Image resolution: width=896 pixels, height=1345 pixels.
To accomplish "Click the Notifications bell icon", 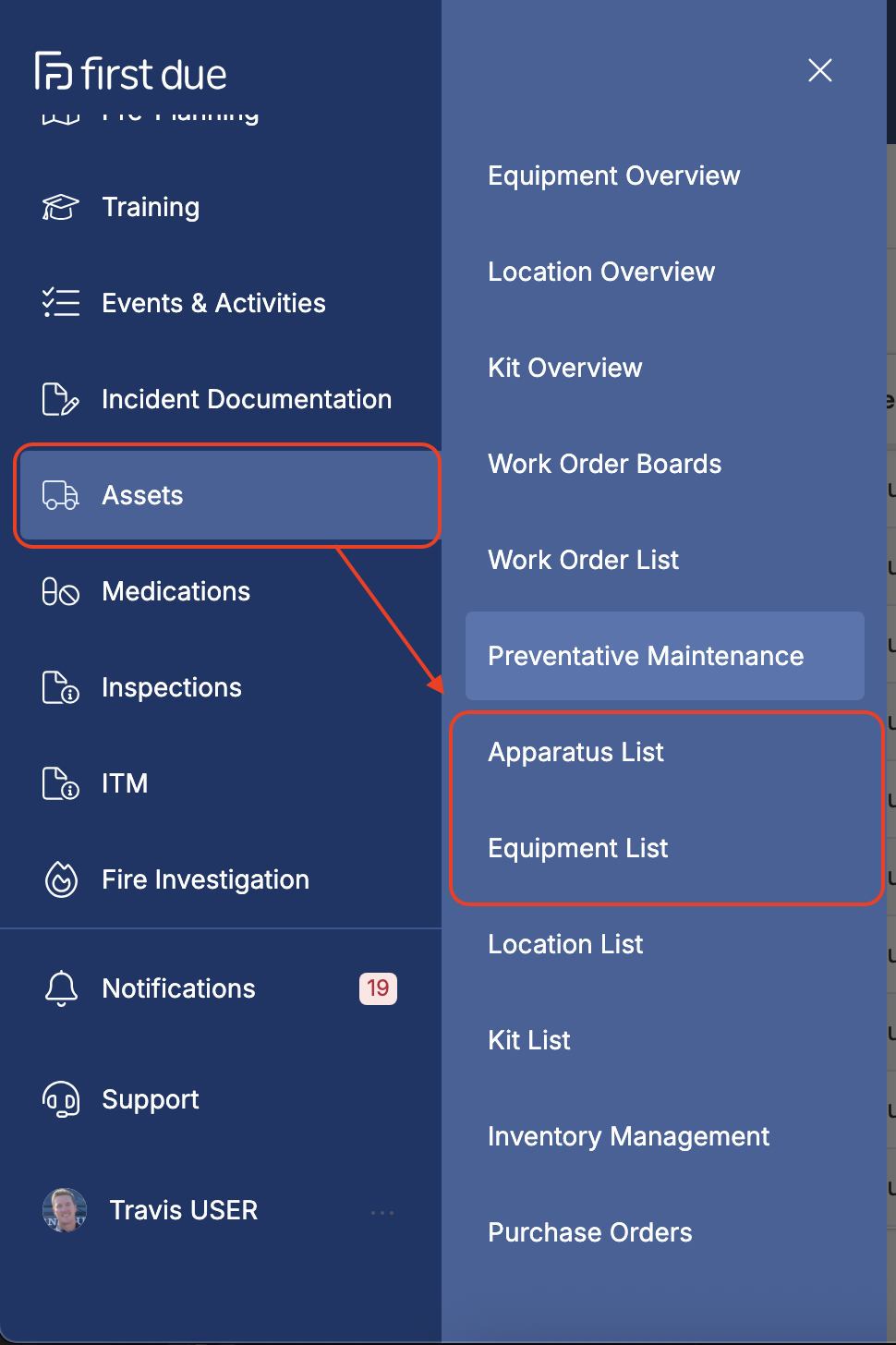I will (61, 988).
